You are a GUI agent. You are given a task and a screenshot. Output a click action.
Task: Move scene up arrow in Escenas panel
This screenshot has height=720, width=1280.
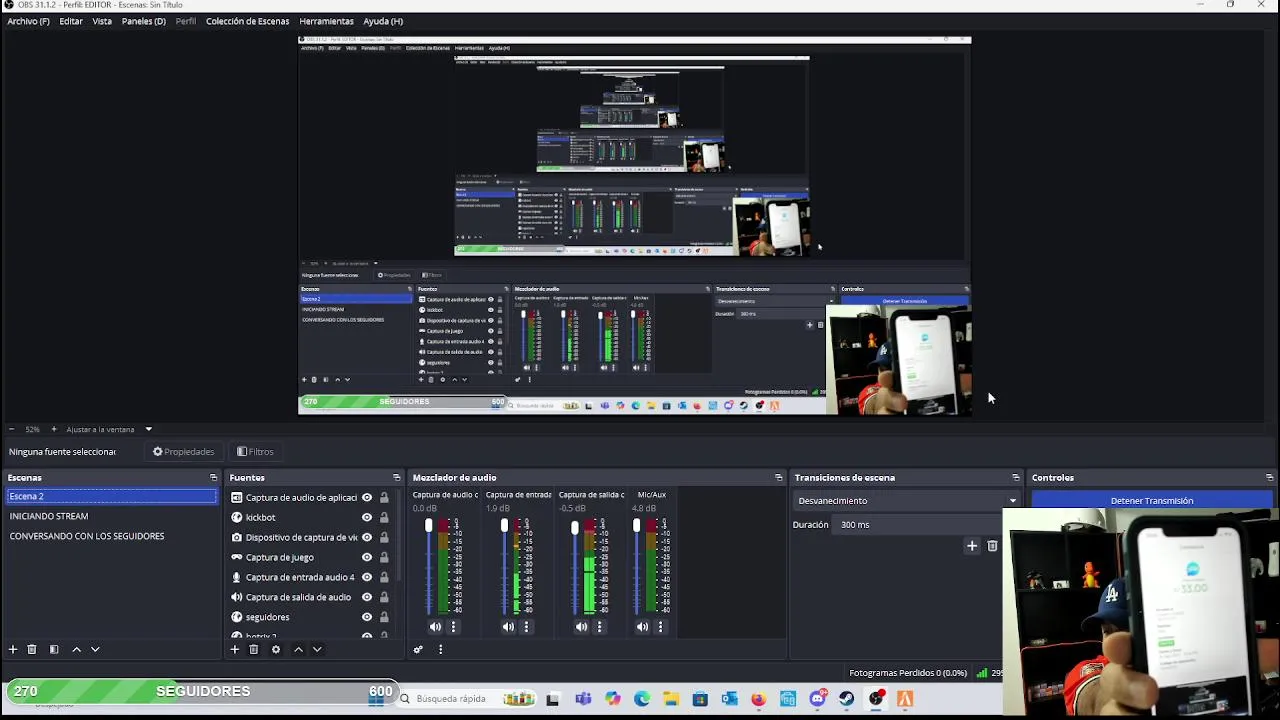76,649
